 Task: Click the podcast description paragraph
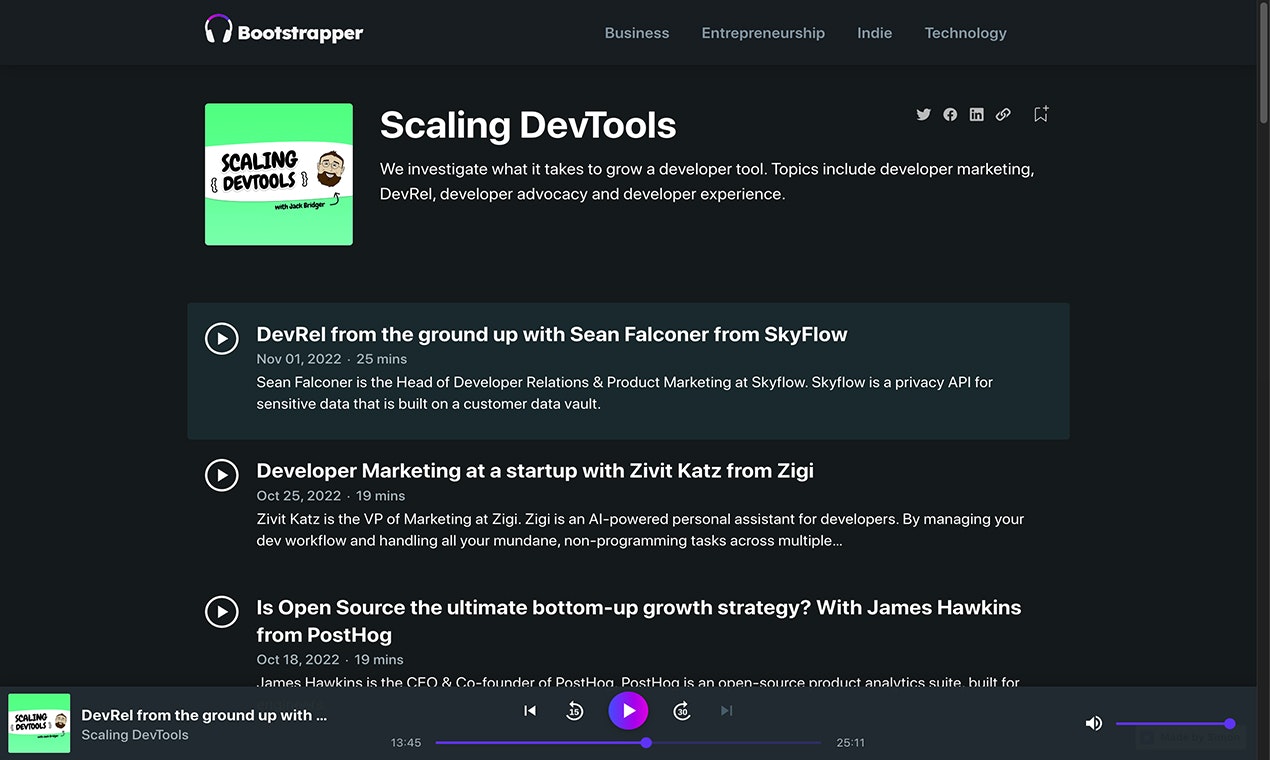coord(707,182)
